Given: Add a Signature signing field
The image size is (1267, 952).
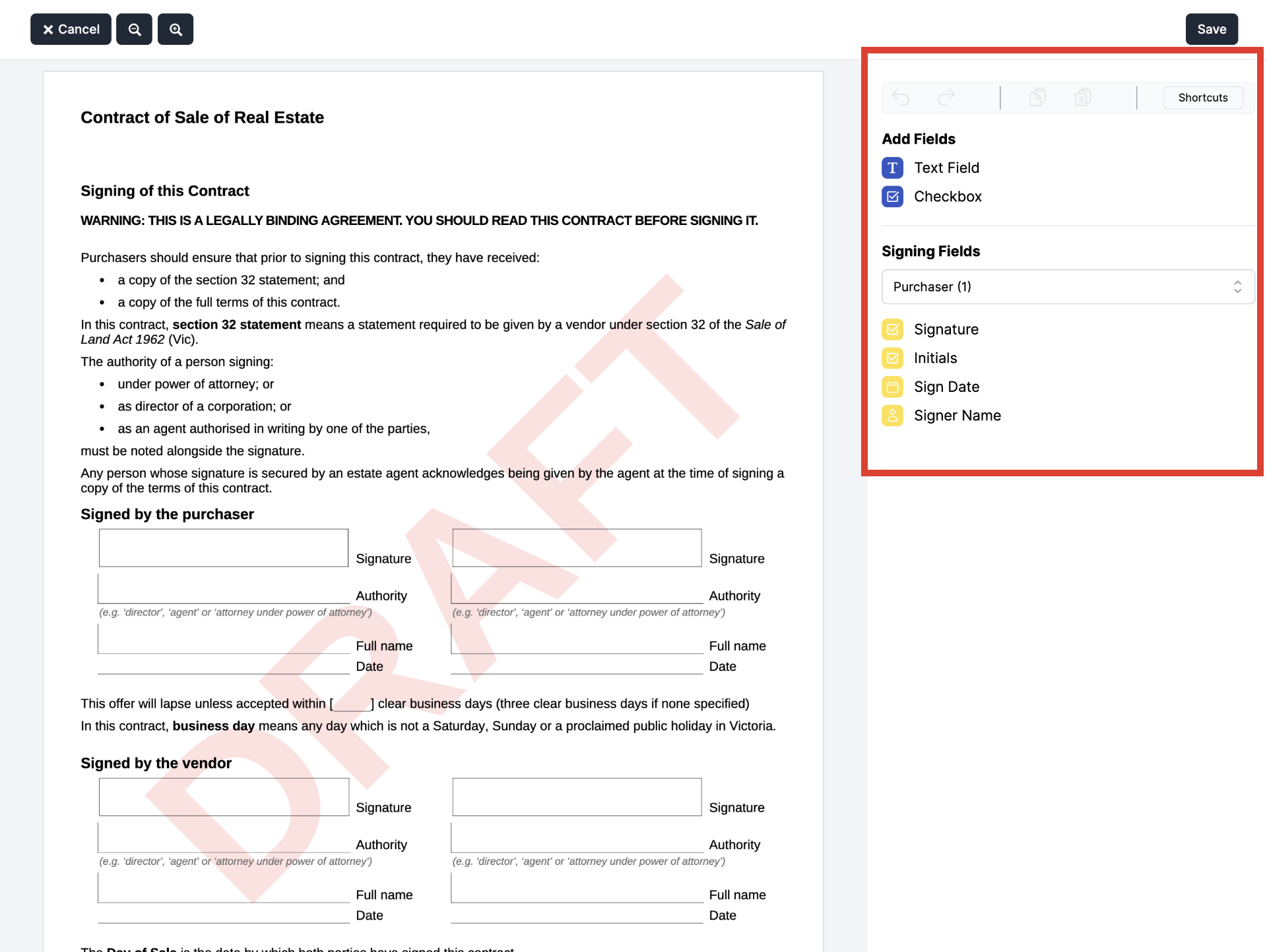Looking at the screenshot, I should [946, 329].
